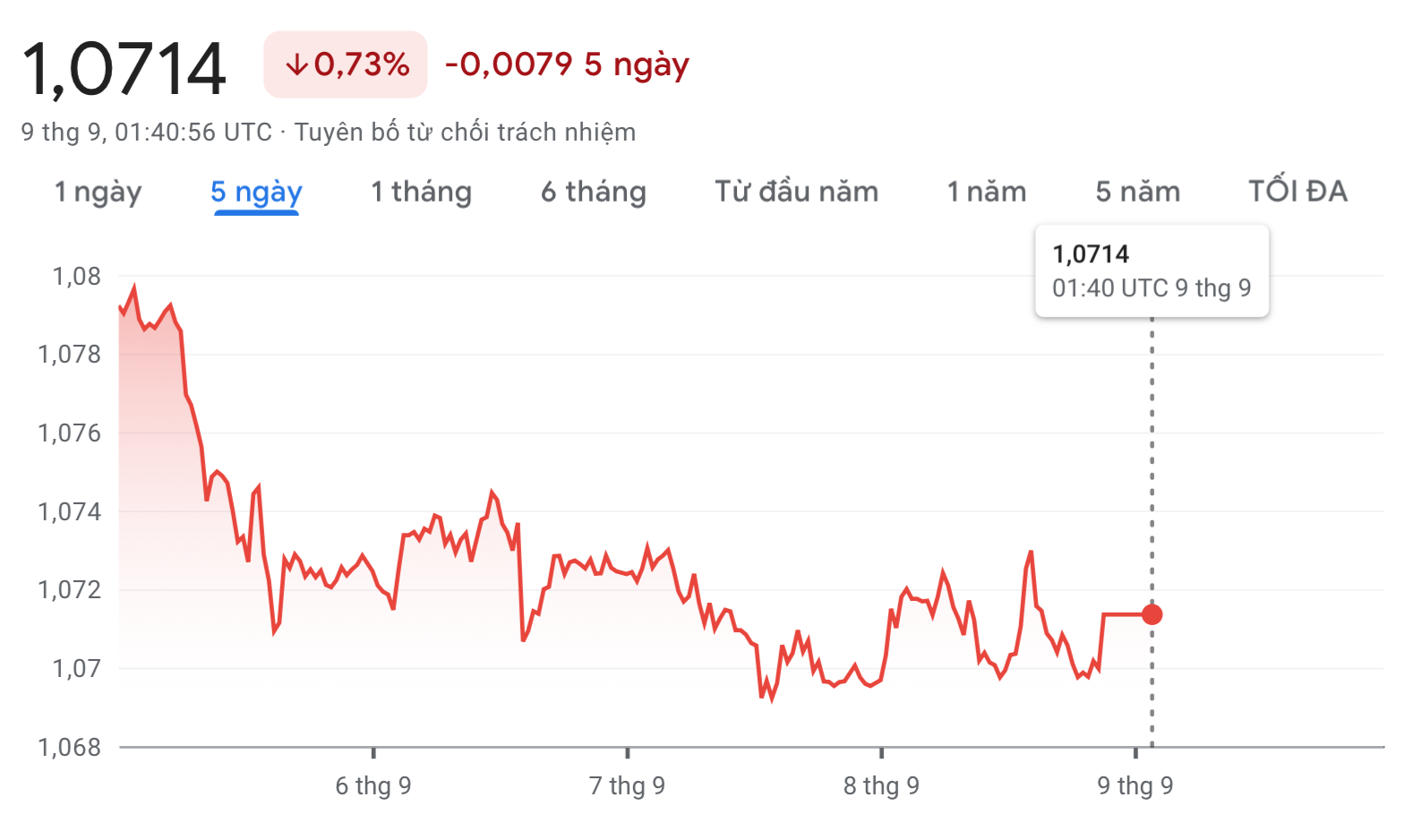Image resolution: width=1422 pixels, height=840 pixels.
Task: Click the "9 thg 9" date axis label
Action: (x=1135, y=785)
